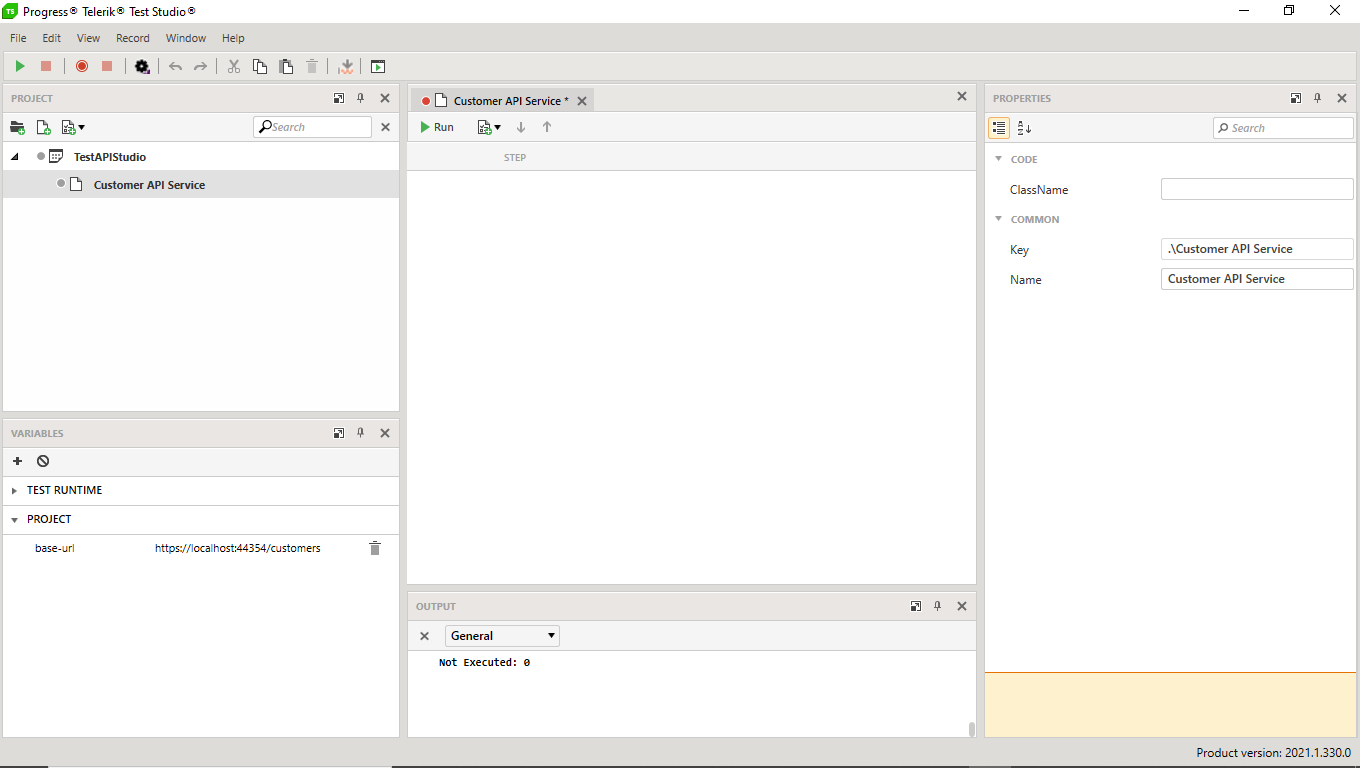Pin the Properties panel
The width and height of the screenshot is (1360, 768).
coord(1318,98)
